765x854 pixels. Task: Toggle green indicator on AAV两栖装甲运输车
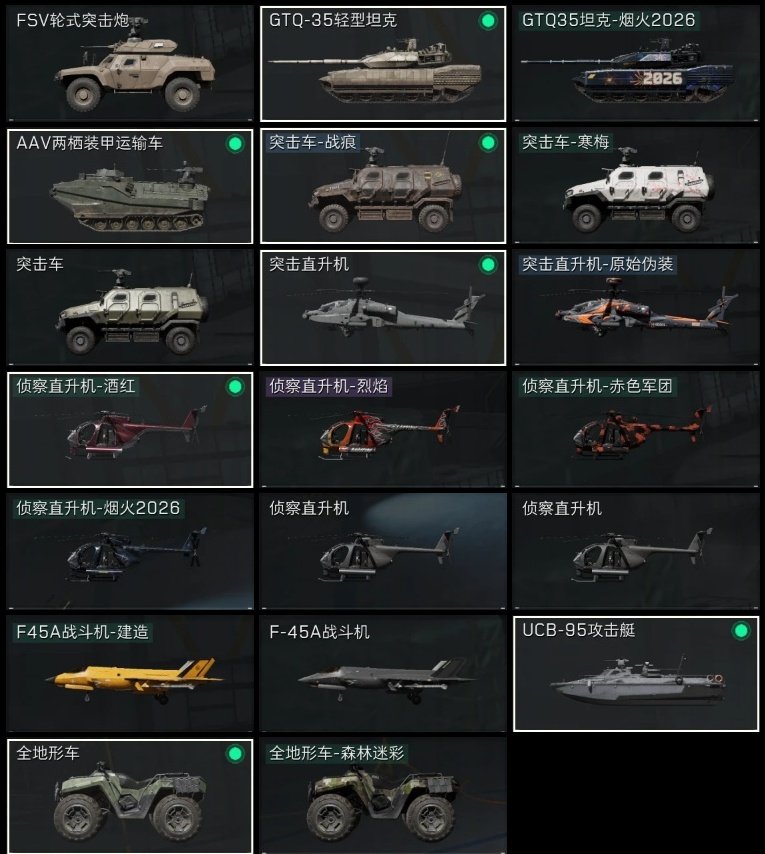(235, 144)
